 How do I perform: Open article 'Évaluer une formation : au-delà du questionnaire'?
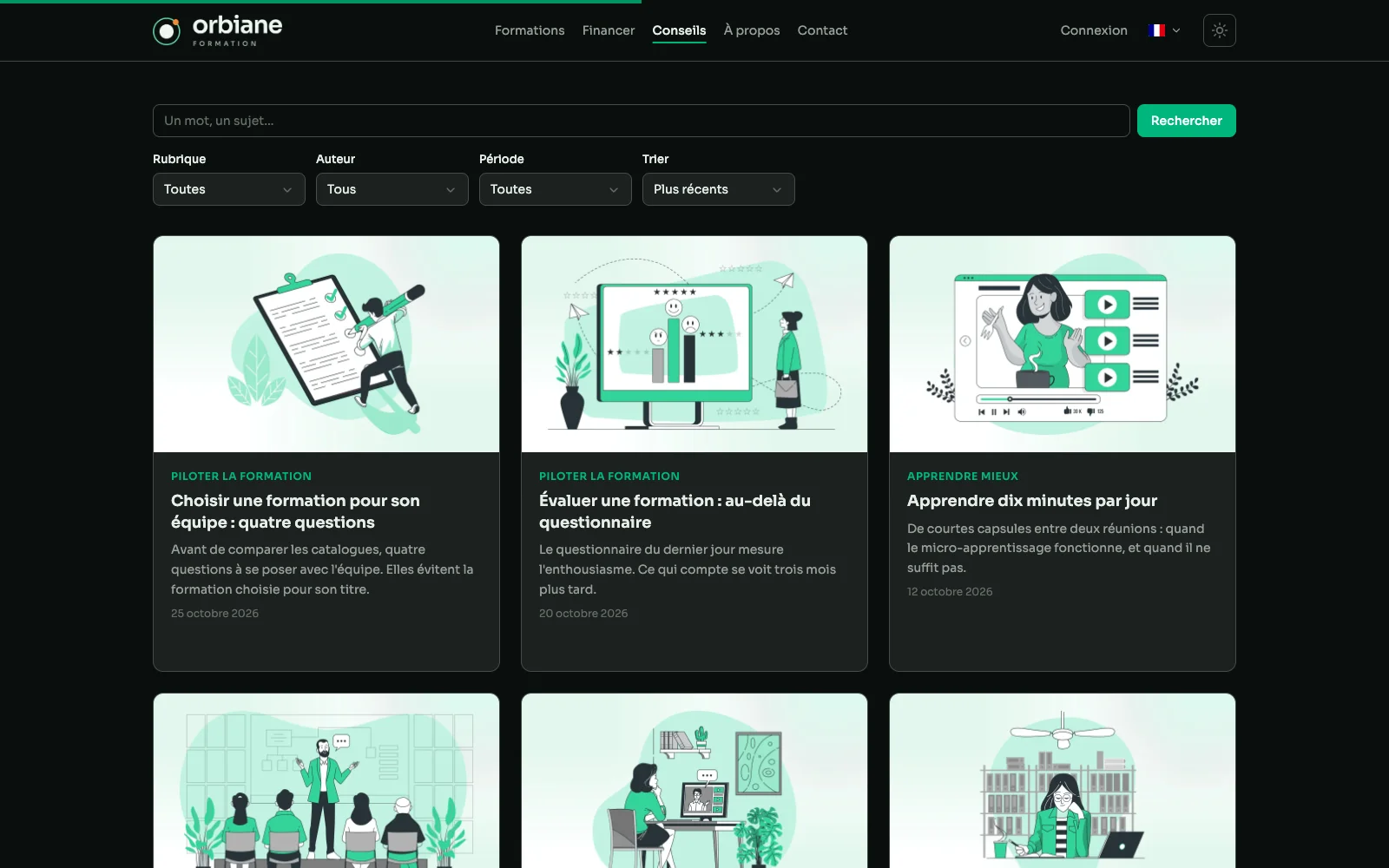(x=675, y=511)
